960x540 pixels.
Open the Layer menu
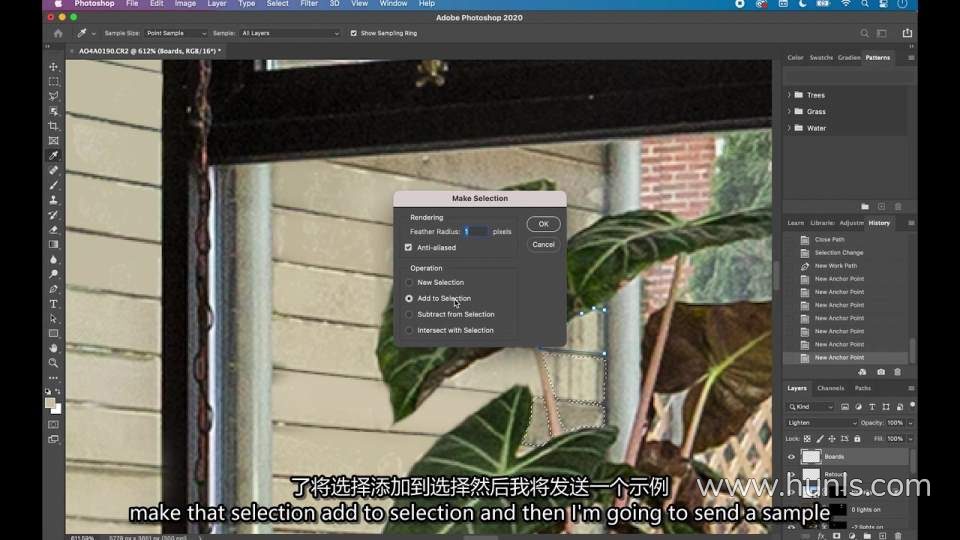point(217,4)
